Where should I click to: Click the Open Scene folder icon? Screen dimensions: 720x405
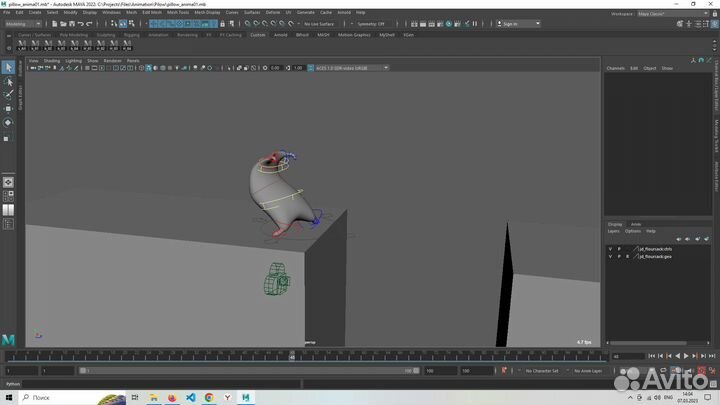click(x=63, y=24)
